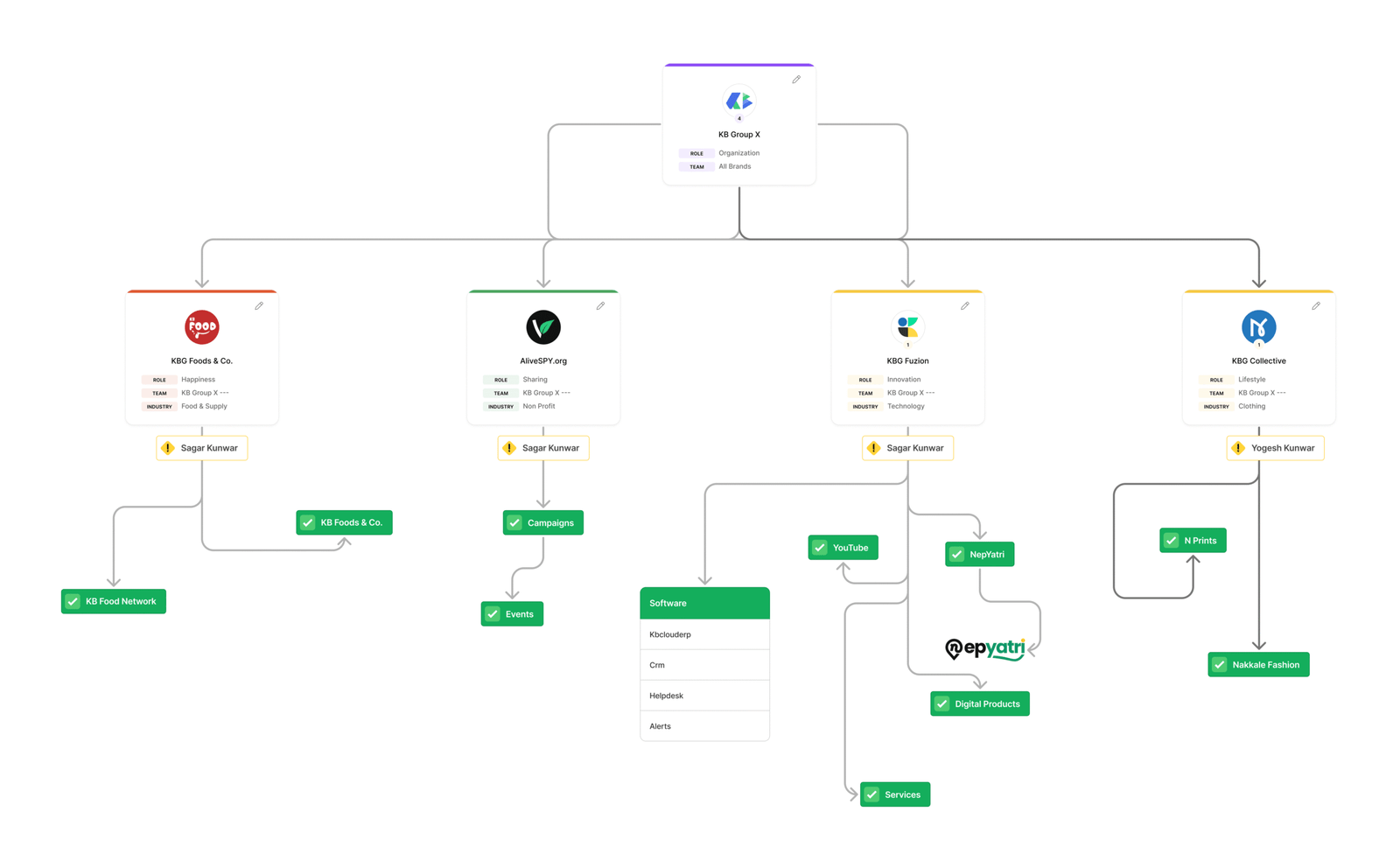Click the Lifestyle role value
This screenshot has height=868, width=1400.
[1251, 380]
